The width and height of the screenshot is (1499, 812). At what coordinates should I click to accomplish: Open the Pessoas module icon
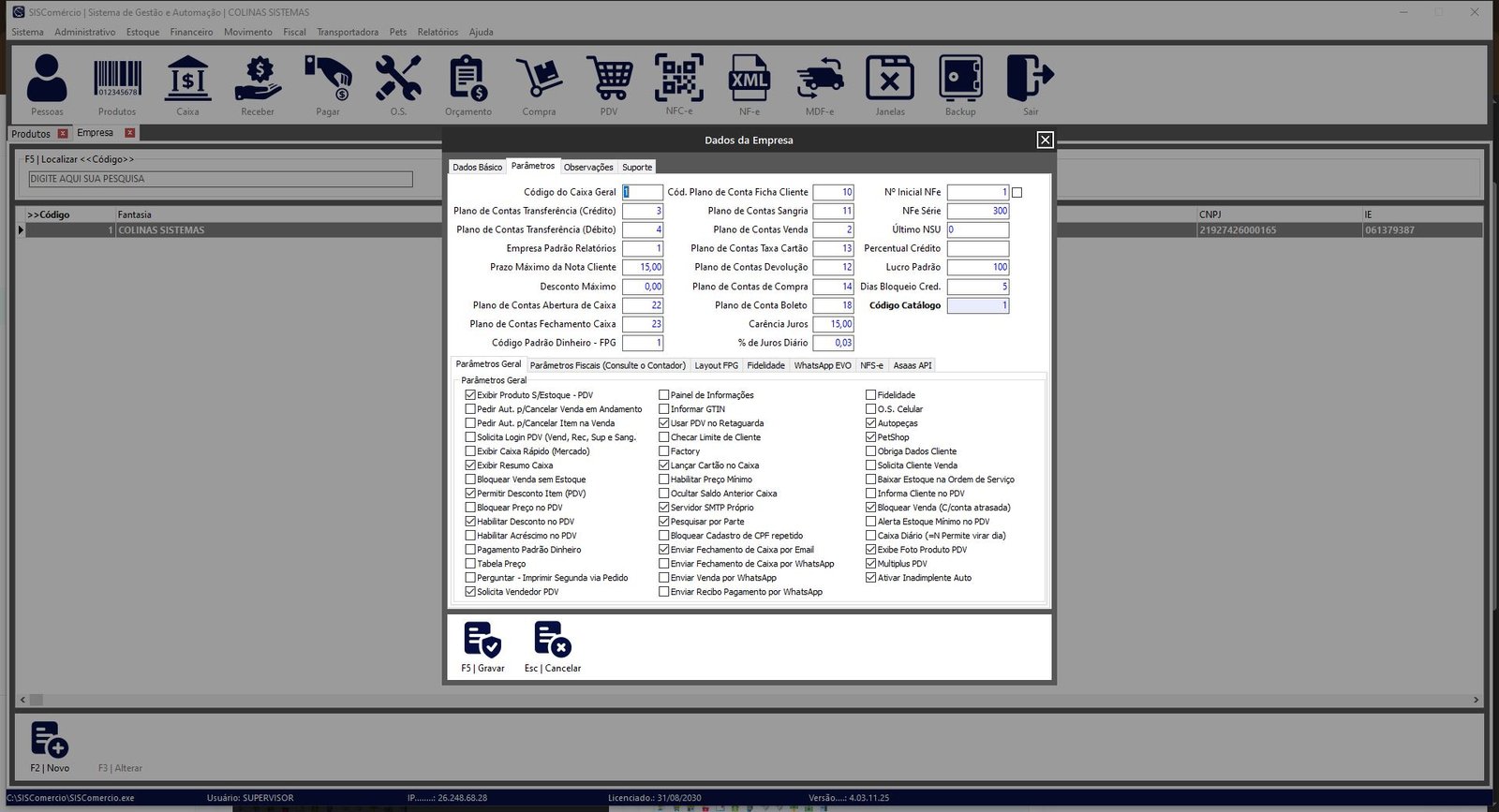point(47,79)
